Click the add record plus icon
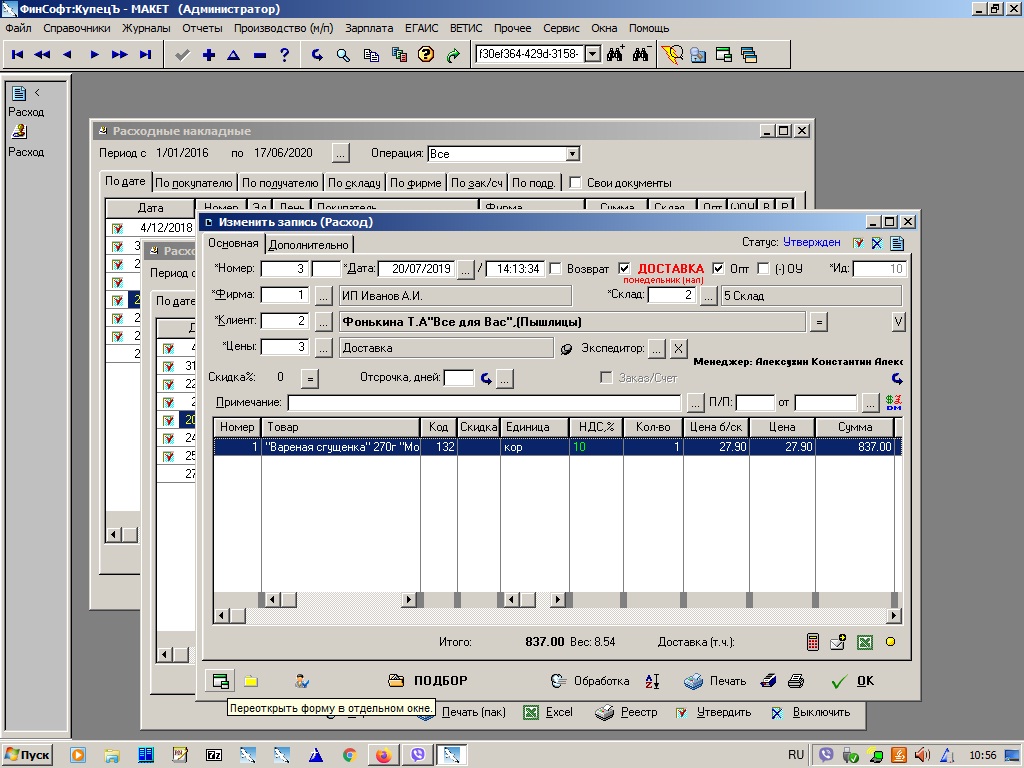Screen dimensions: 1024x768 click(208, 55)
